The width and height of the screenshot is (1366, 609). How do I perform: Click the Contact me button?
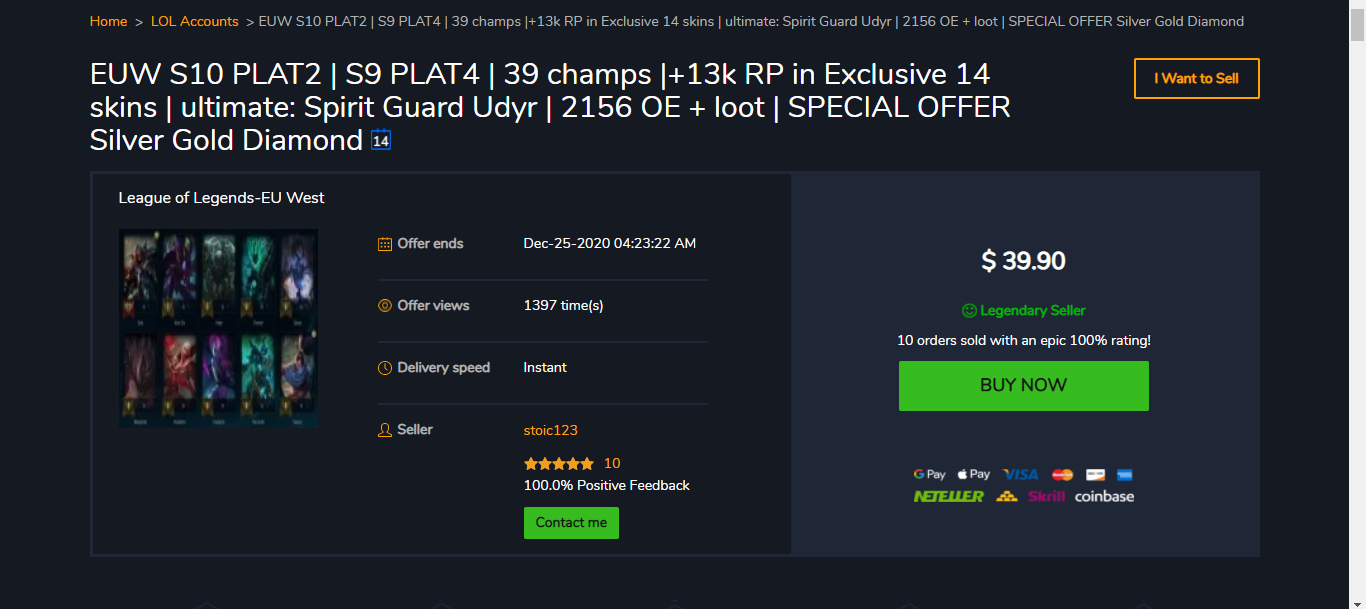(x=571, y=523)
